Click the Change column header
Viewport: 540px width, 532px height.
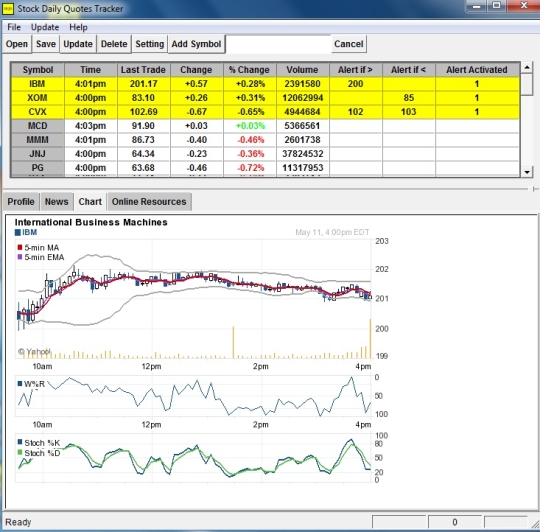click(196, 70)
